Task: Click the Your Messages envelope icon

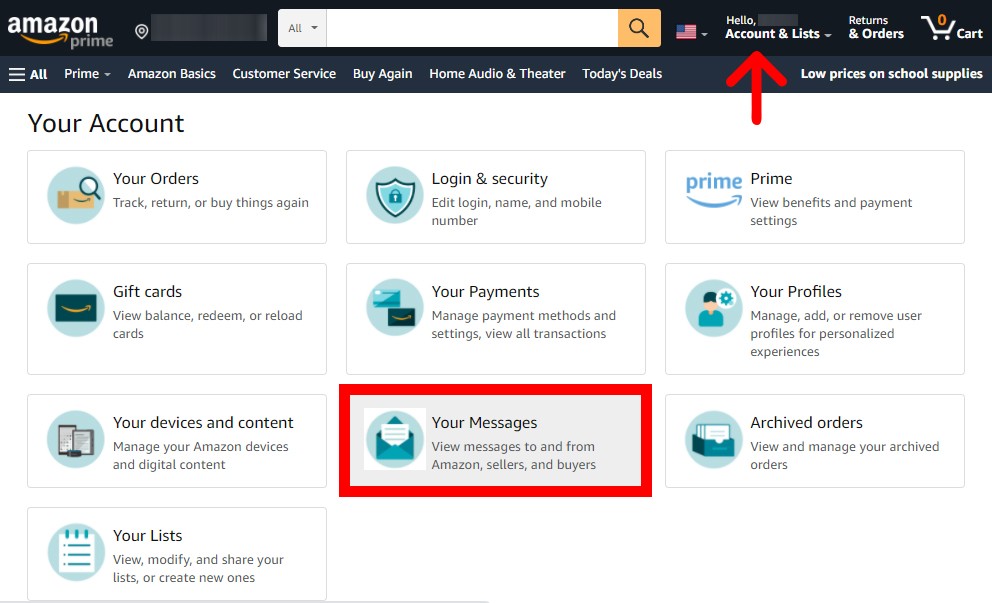Action: [395, 439]
